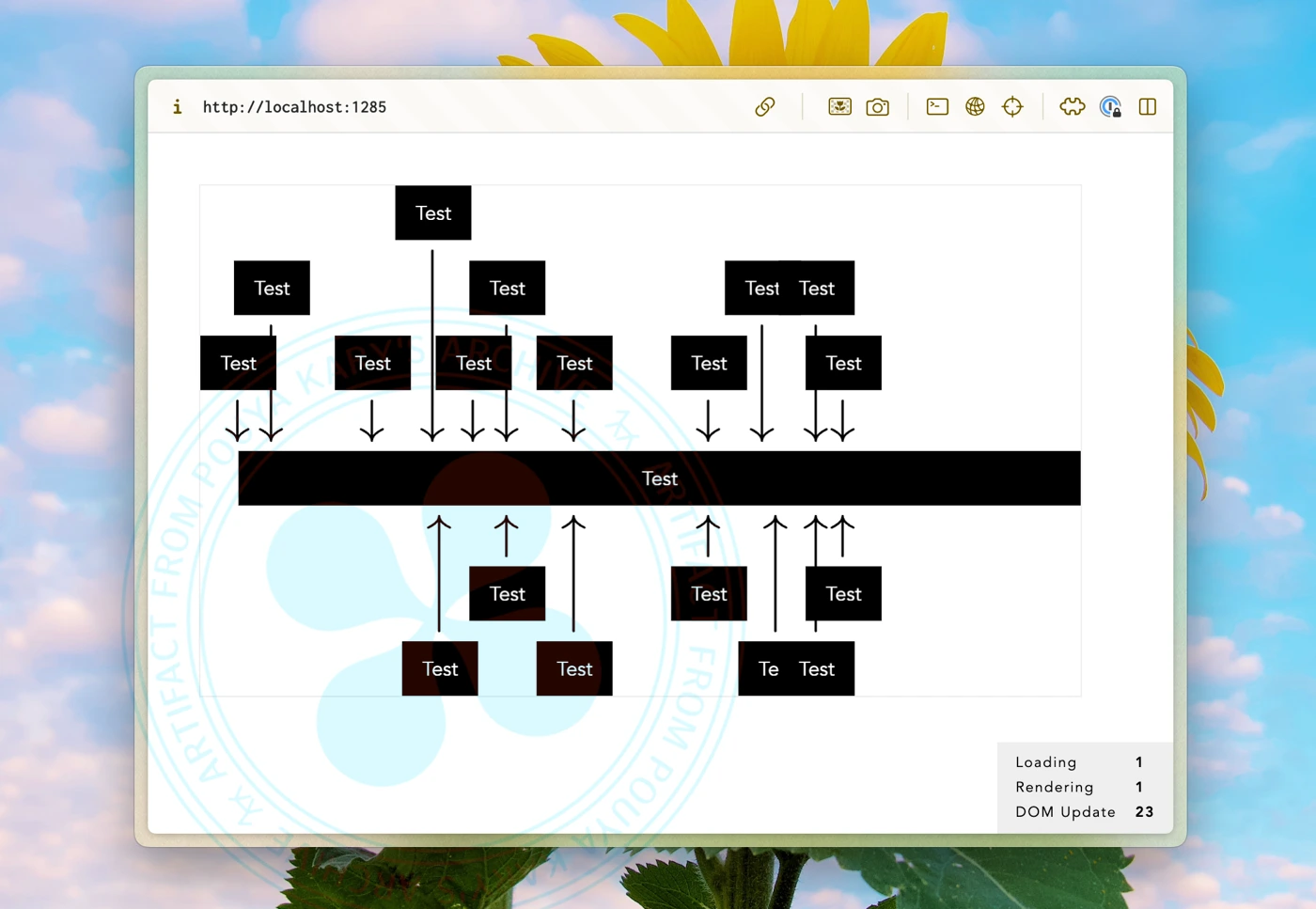
Task: Click the truncated 'Te' box at bottom
Action: [760, 669]
